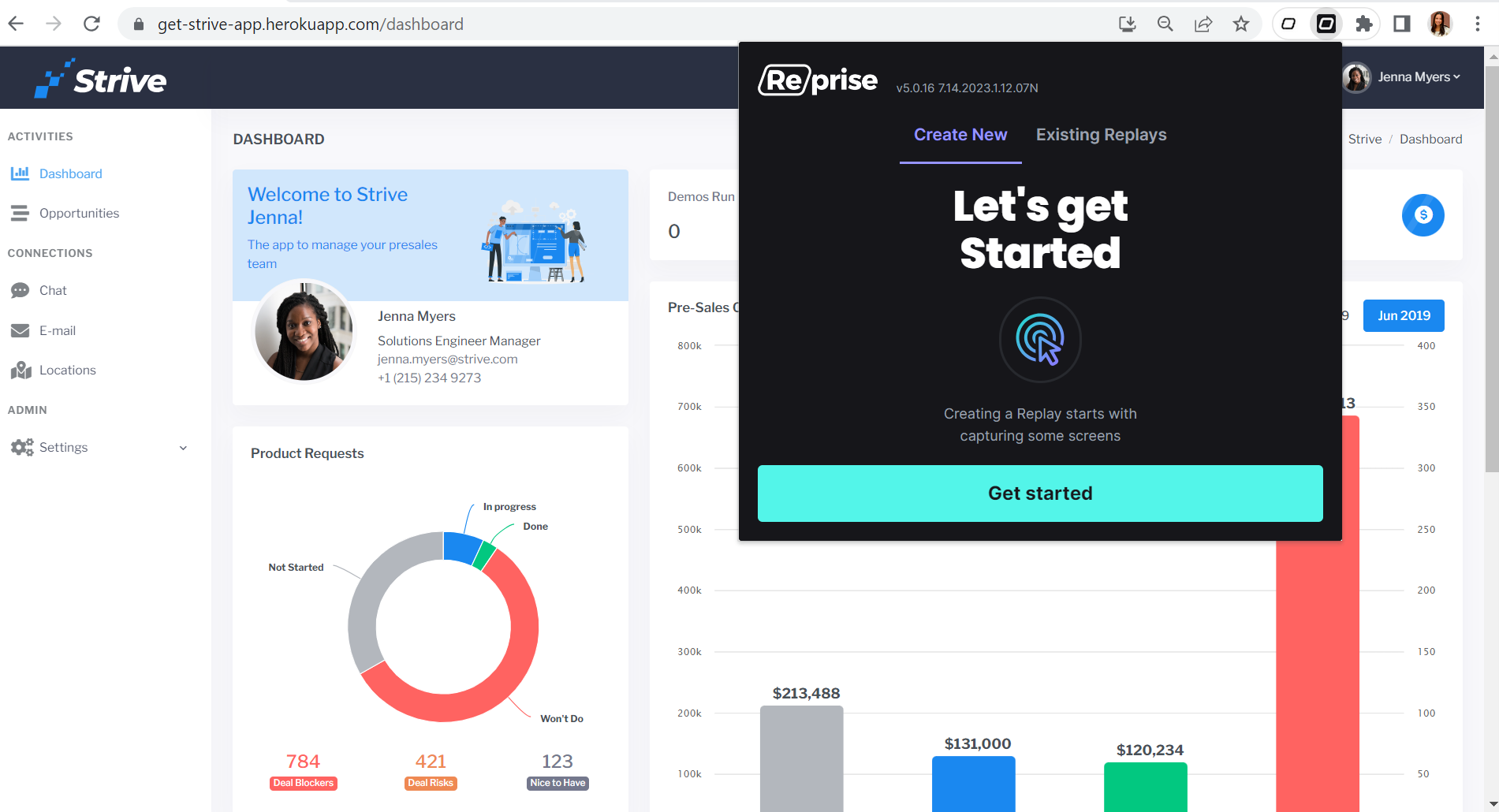Viewport: 1499px width, 812px height.
Task: Click the Chat speech bubble icon
Action: tap(20, 291)
